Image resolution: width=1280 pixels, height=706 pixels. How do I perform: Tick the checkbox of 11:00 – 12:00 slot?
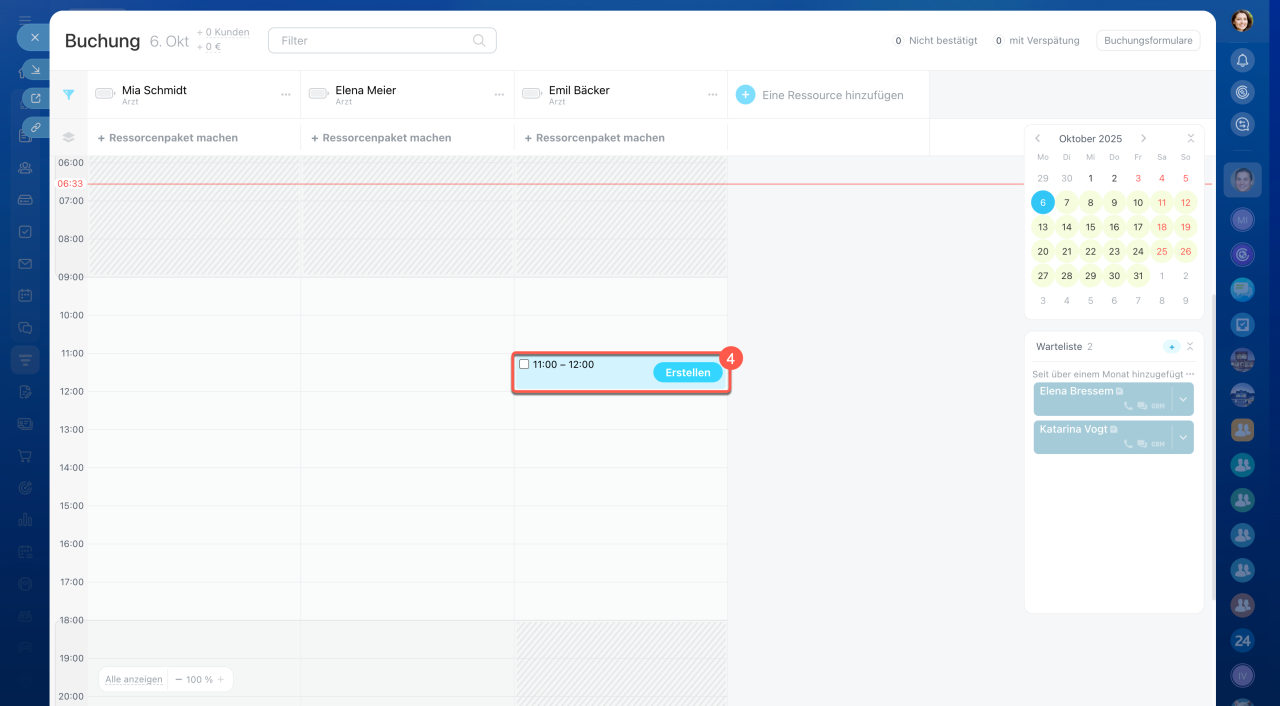[x=524, y=364]
